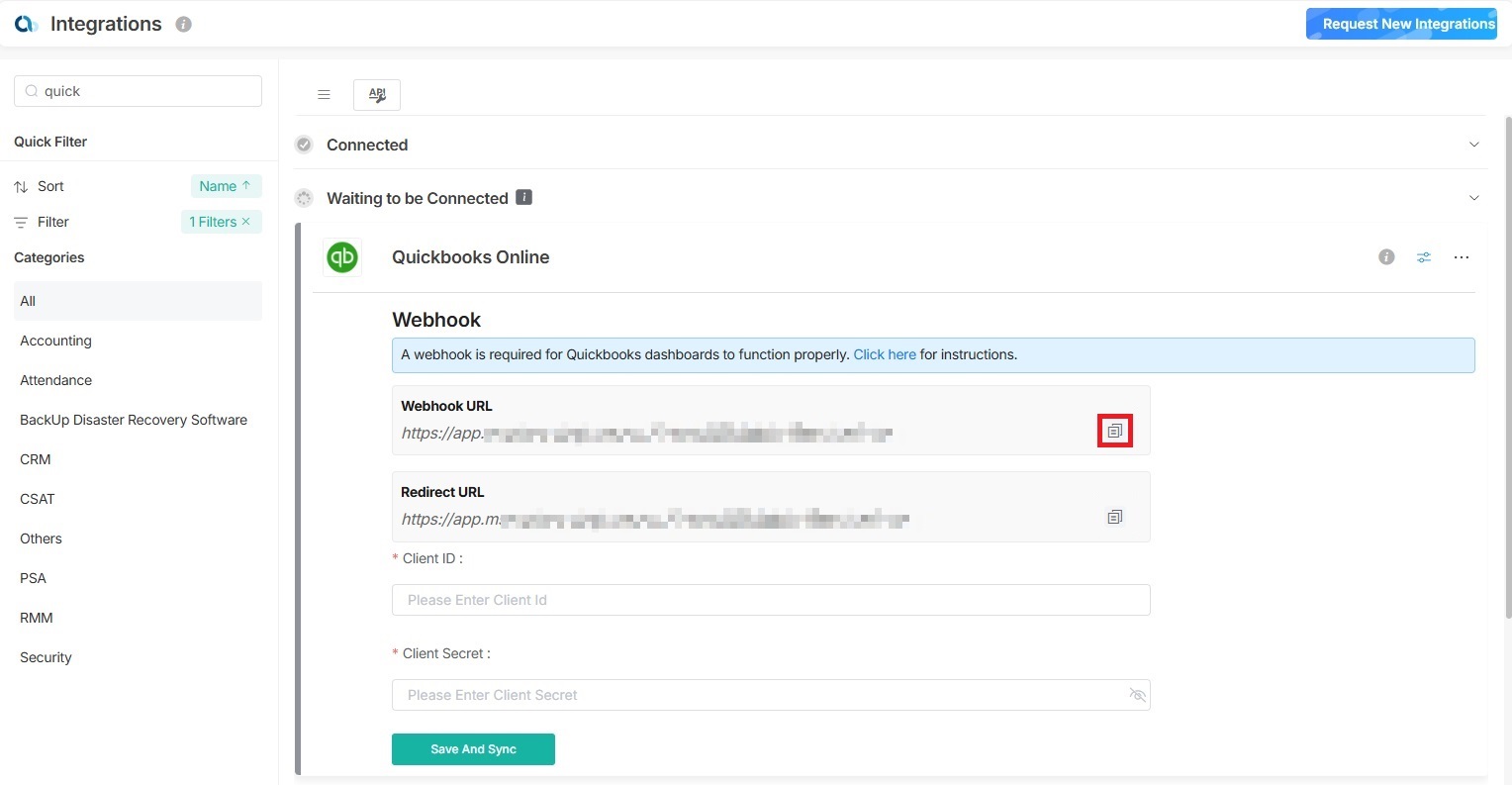The width and height of the screenshot is (1512, 785).
Task: Collapse the Waiting to be Connected section
Action: pos(1473,198)
